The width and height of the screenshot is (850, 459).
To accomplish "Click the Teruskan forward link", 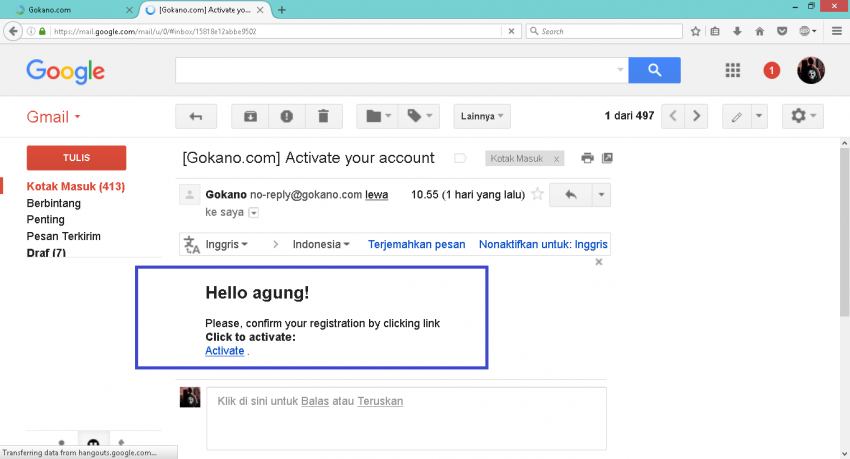I will click(380, 401).
